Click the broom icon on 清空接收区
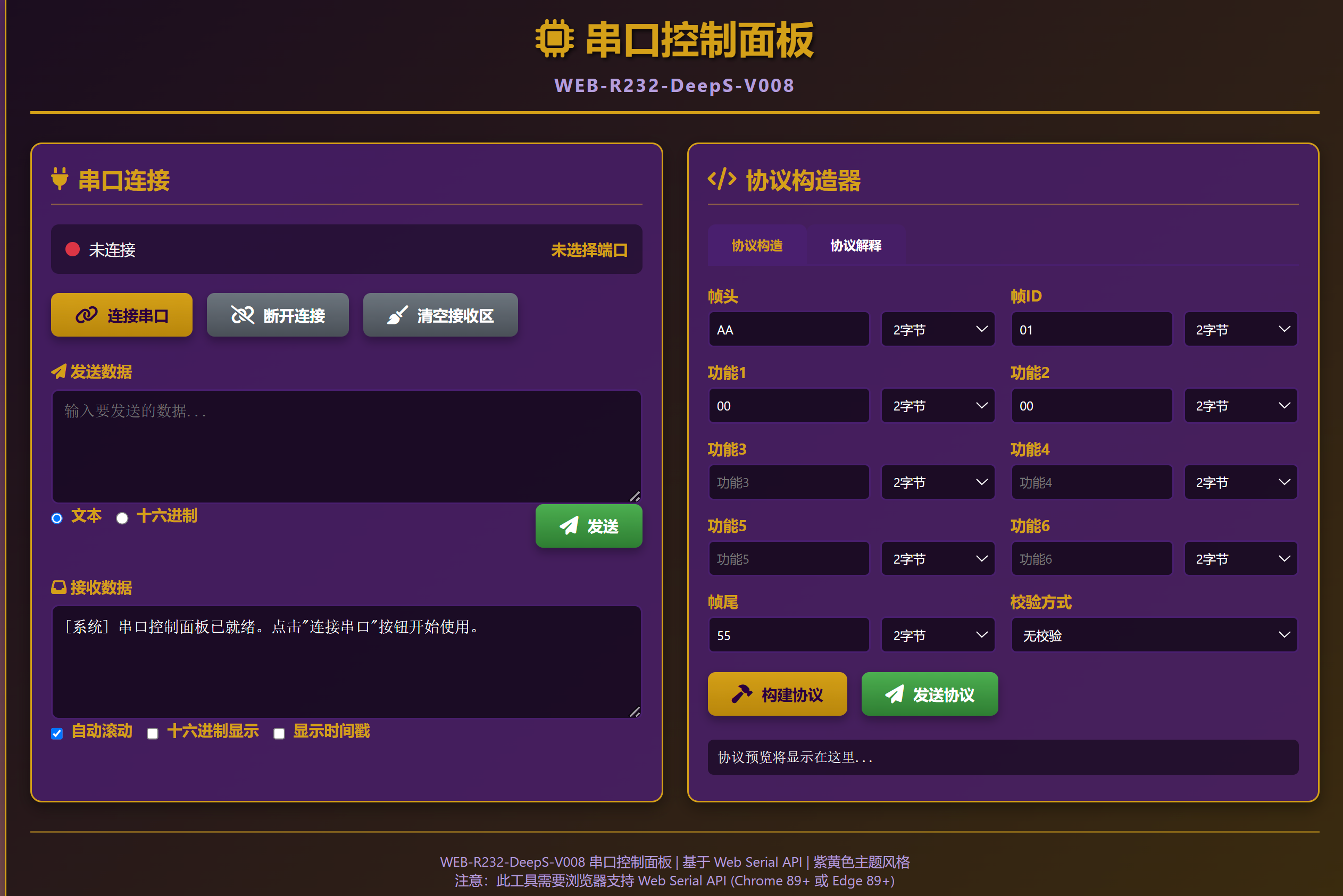1343x896 pixels. tap(397, 315)
